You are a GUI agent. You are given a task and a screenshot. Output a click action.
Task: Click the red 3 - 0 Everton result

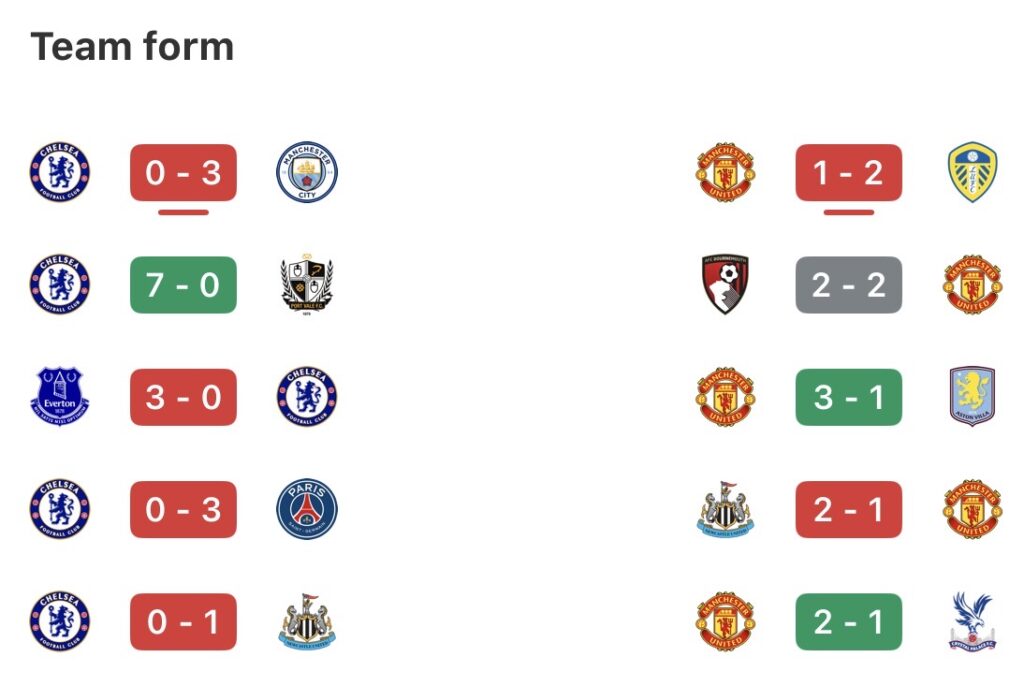[183, 397]
